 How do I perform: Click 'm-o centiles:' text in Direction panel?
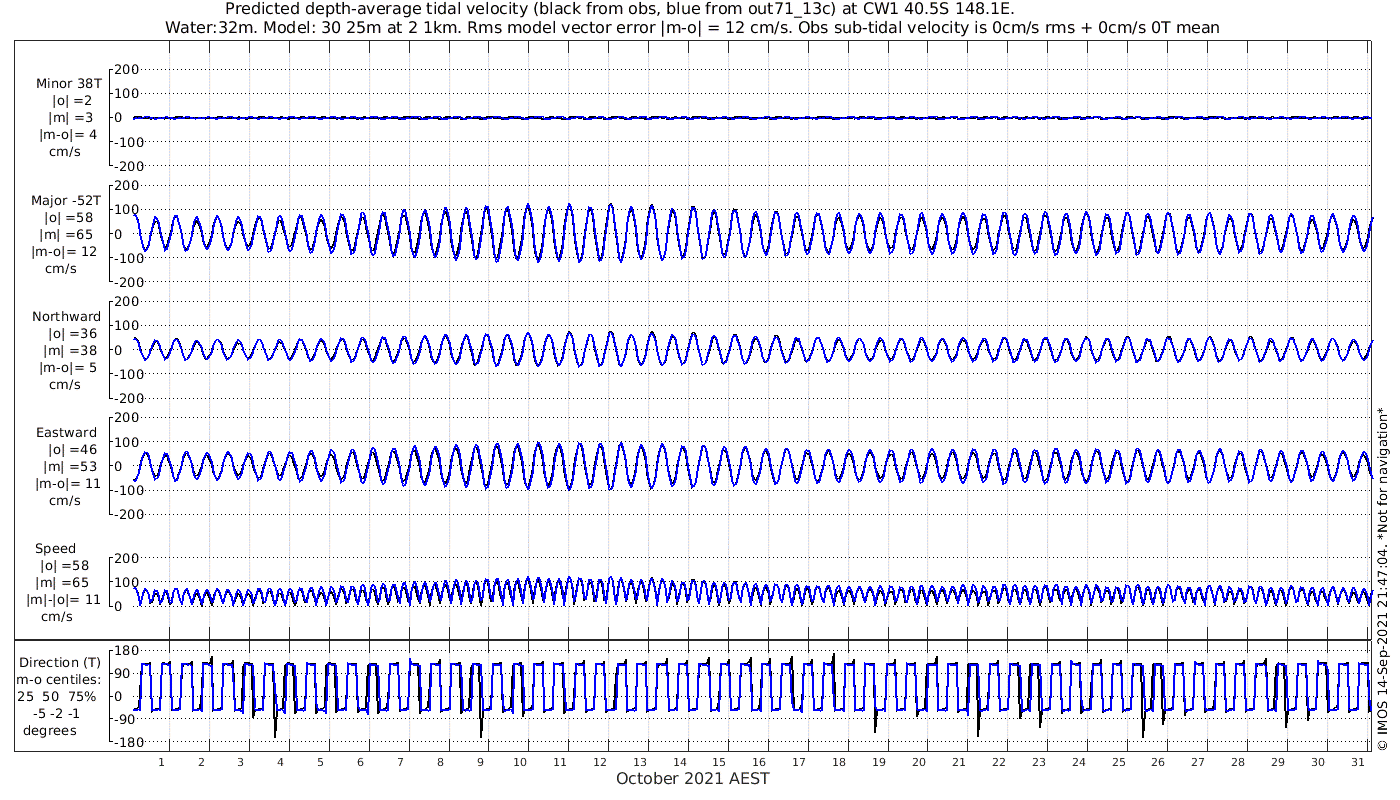[x=57, y=680]
